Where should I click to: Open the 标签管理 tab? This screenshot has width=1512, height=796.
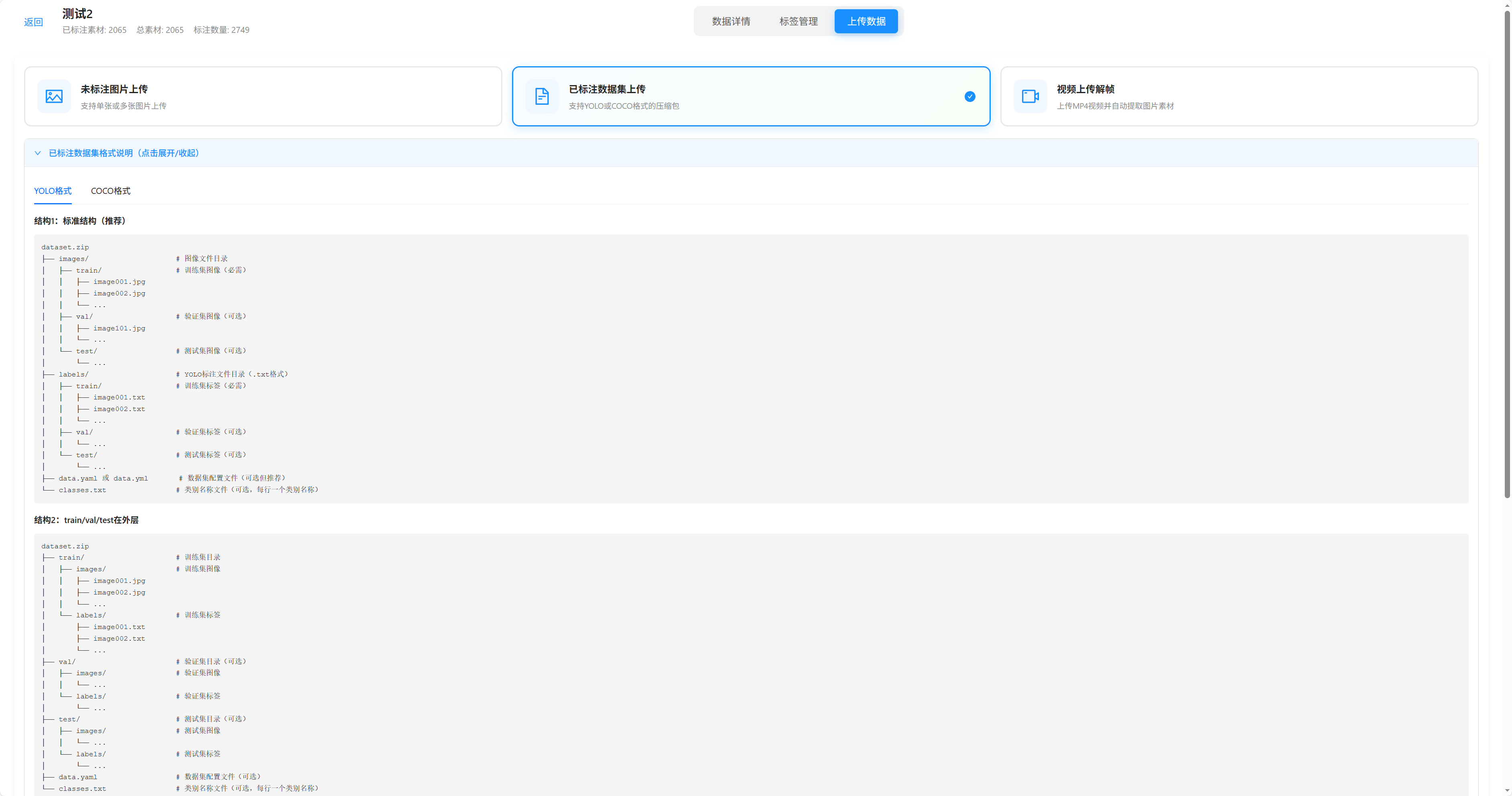798,21
